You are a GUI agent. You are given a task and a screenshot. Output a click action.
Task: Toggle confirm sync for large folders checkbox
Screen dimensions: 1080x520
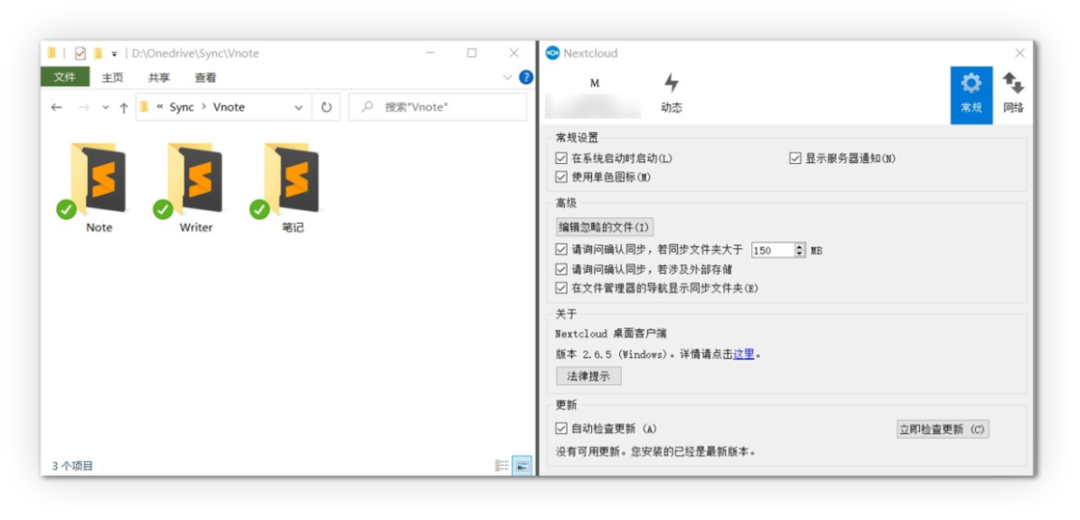[561, 250]
